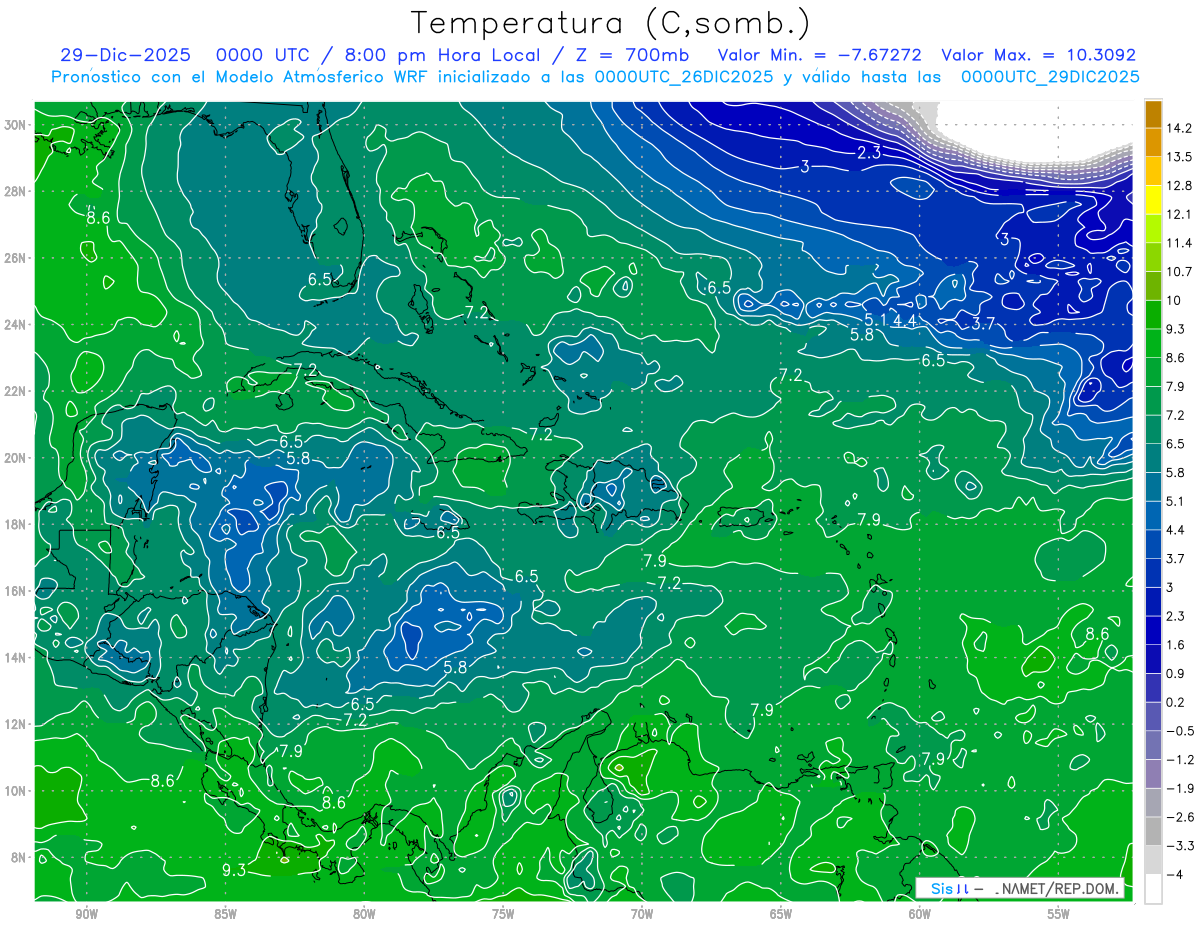Click the '4.4' contour label on the map
The image size is (1200, 927).
(x=905, y=320)
